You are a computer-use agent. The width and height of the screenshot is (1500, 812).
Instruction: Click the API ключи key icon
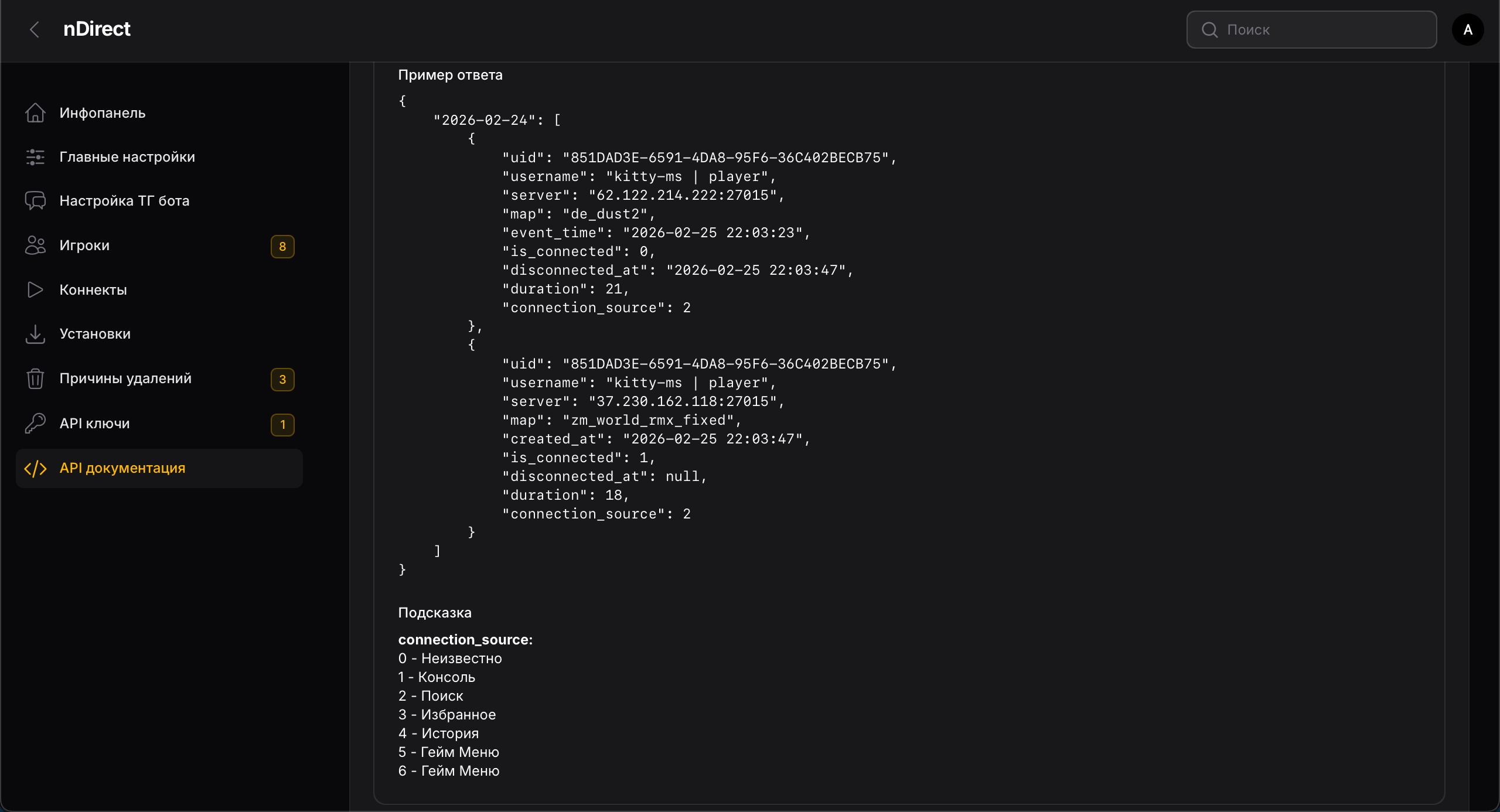tap(35, 423)
